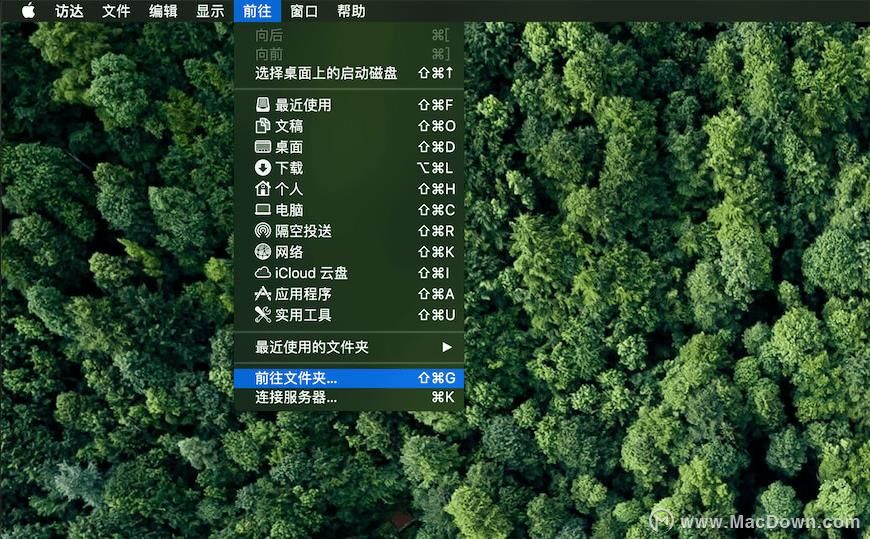Viewport: 870px width, 539px height.
Task: Go to 电脑 label
Action: [x=289, y=210]
